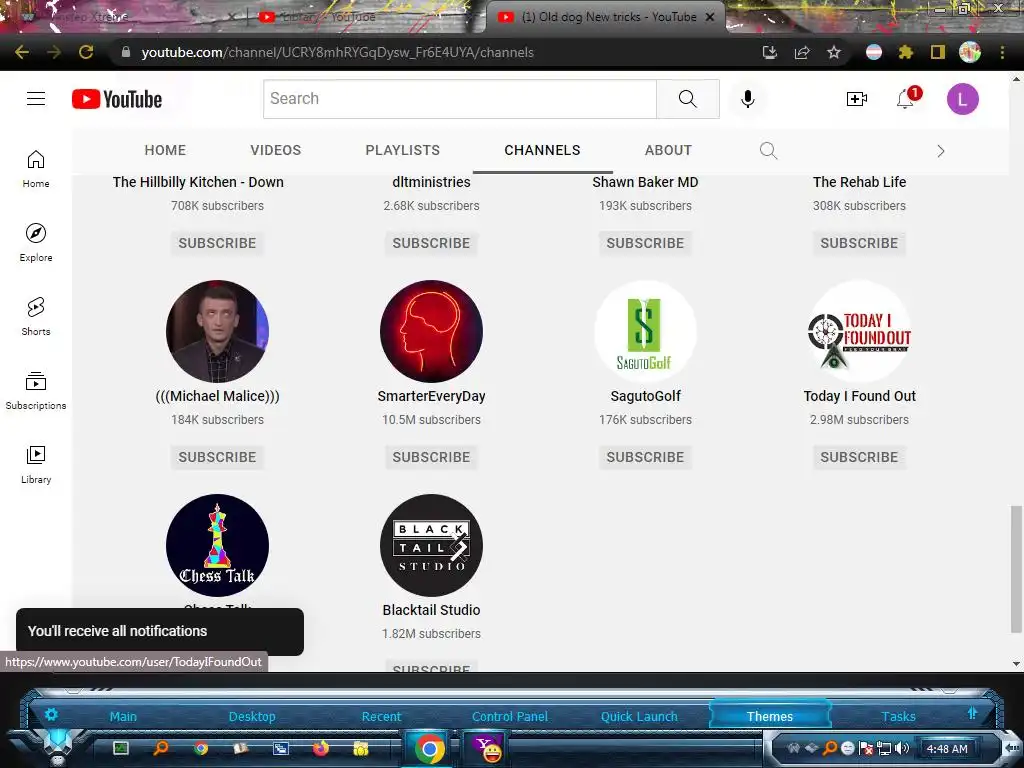Reload the page in the browser
Image resolution: width=1024 pixels, height=768 pixels.
pos(86,52)
